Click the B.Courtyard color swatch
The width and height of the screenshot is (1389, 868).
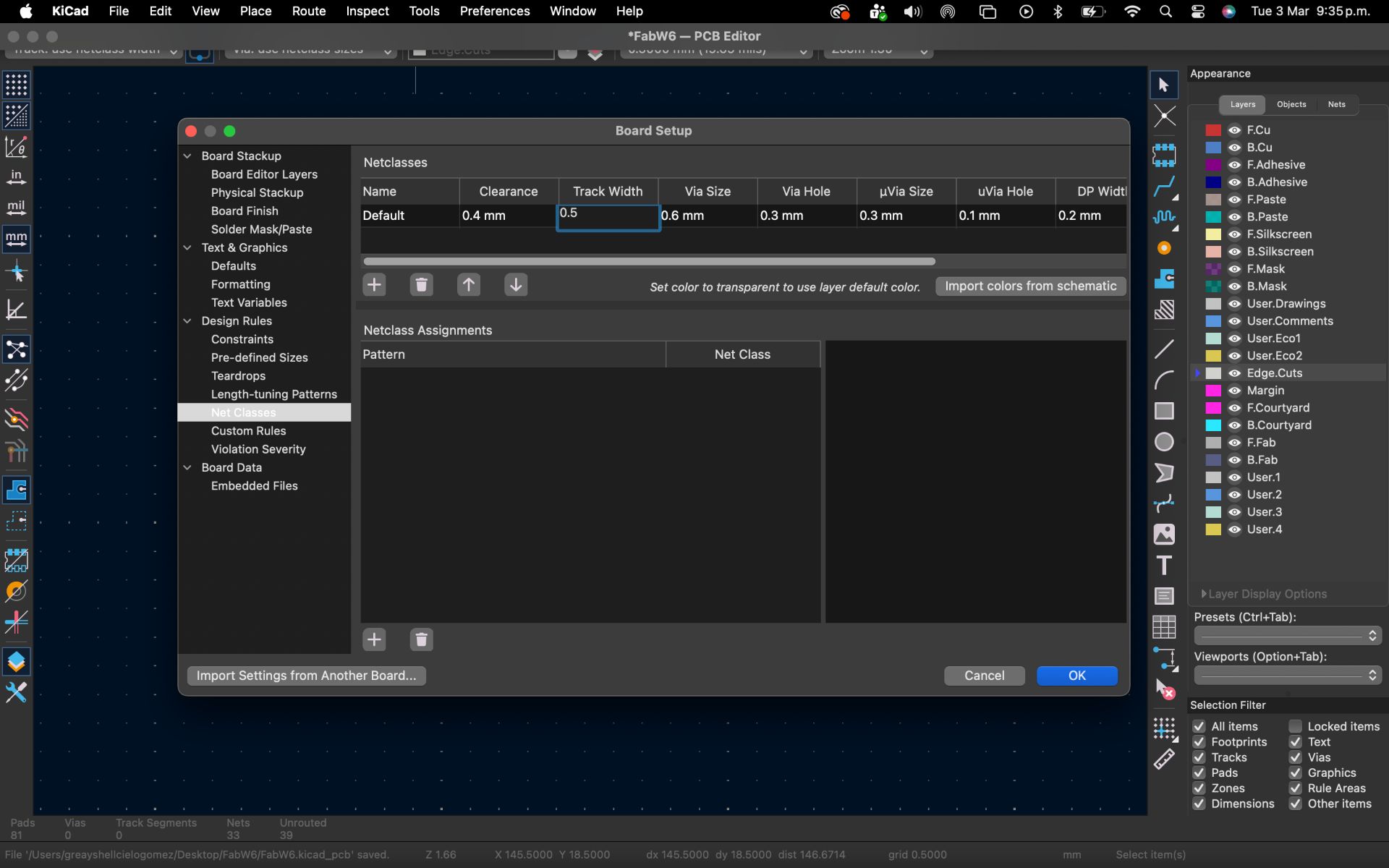coord(1213,425)
